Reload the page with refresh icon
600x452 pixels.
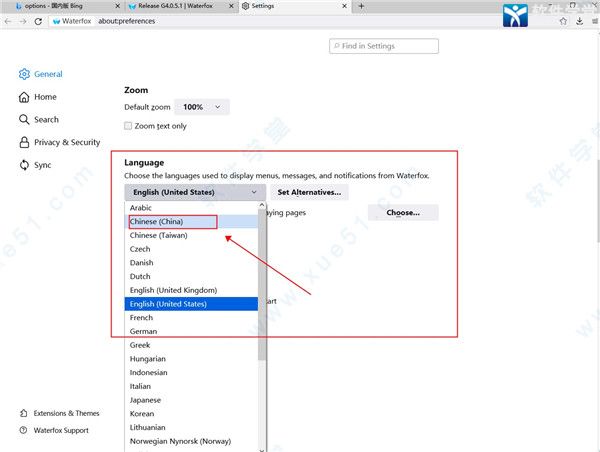tap(38, 21)
